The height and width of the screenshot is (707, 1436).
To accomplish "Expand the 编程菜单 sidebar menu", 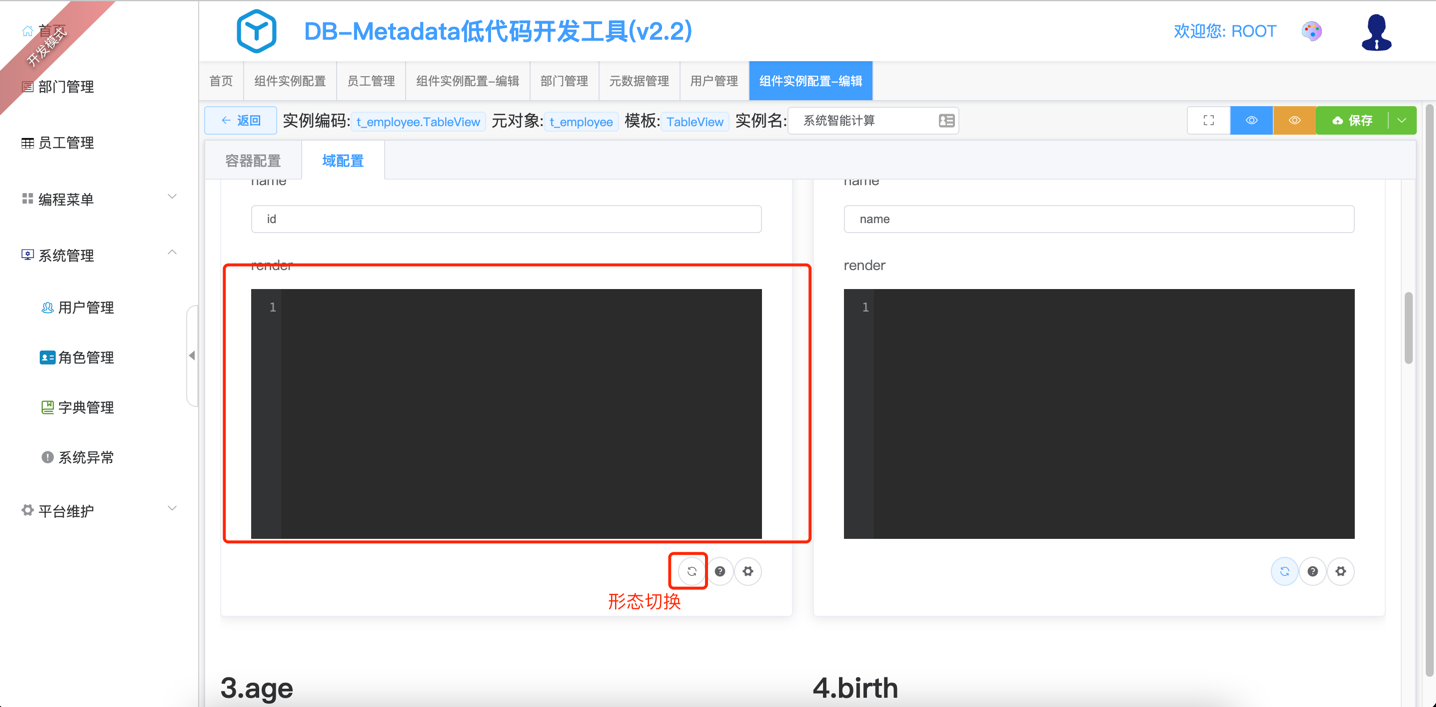I will (98, 199).
